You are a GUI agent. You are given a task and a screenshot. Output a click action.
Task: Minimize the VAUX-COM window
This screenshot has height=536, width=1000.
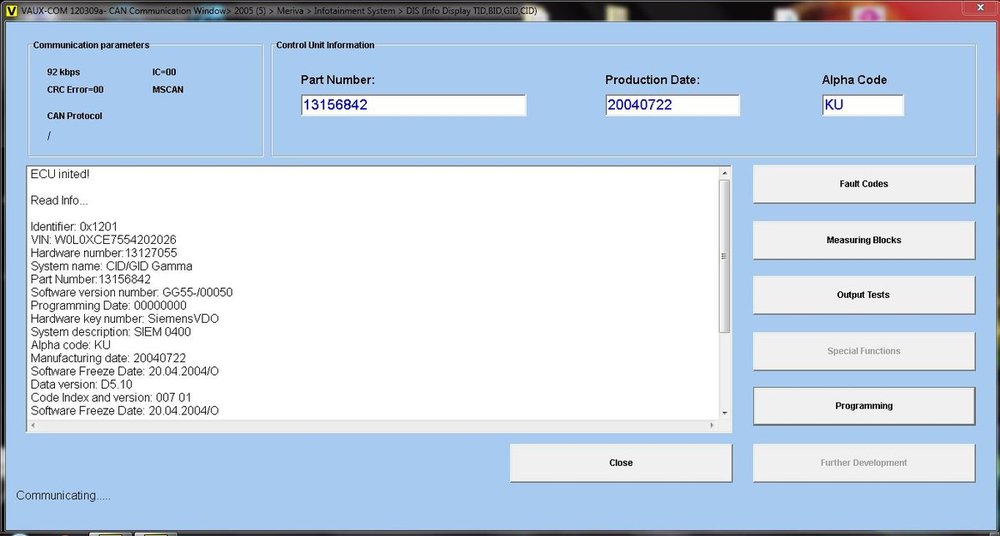936,7
